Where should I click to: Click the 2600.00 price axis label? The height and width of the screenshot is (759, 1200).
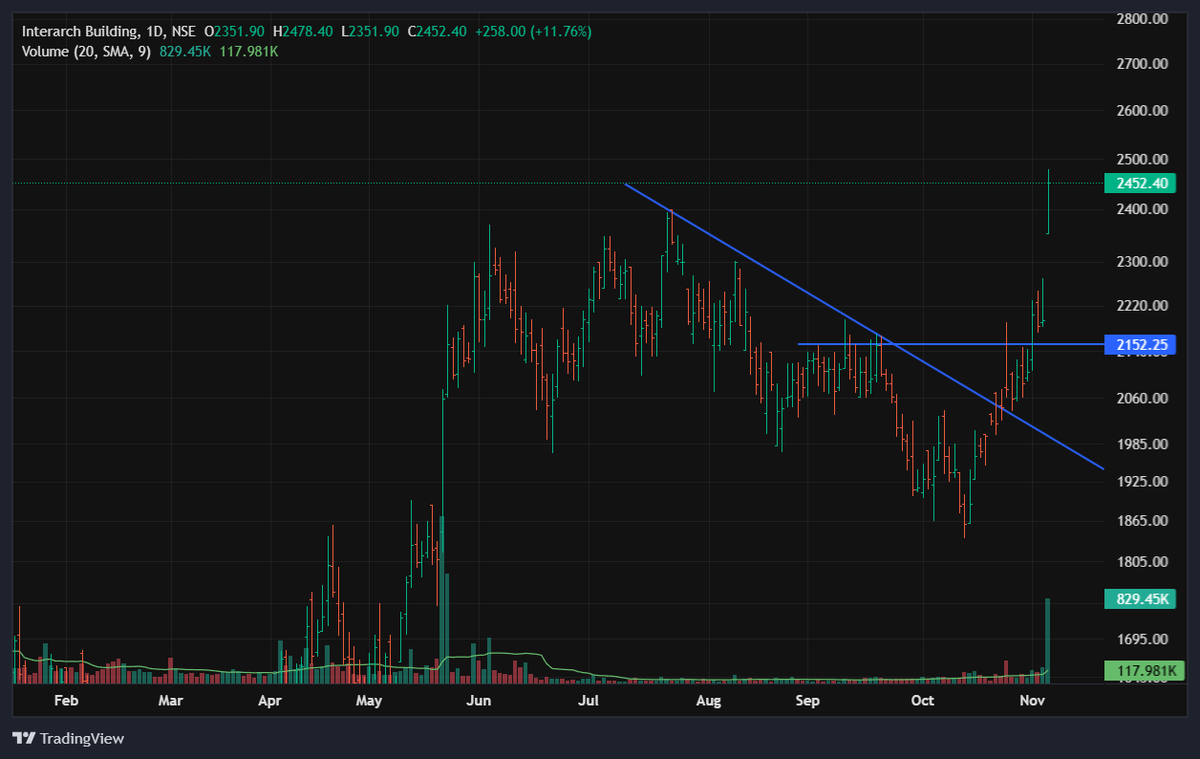(x=1142, y=111)
